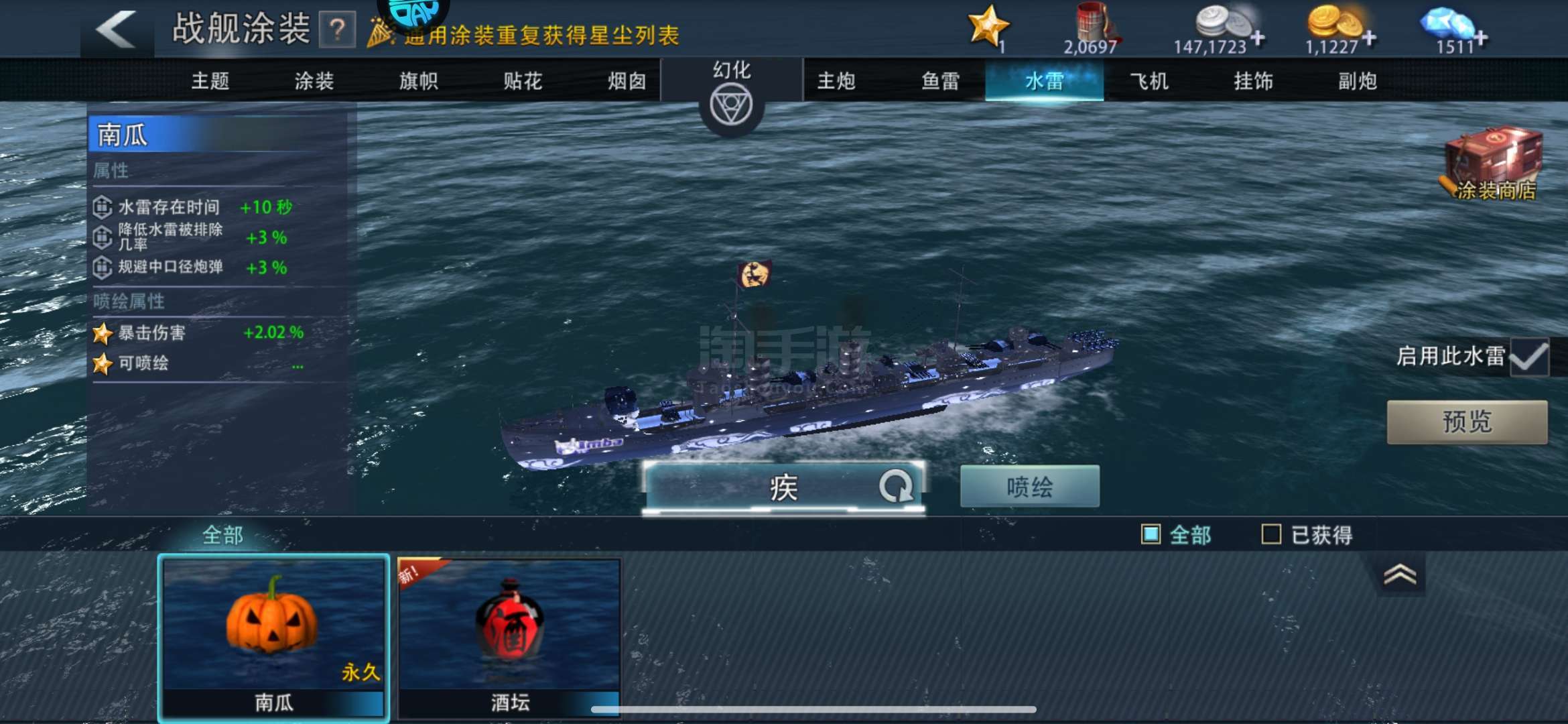Go back with the arrow icon
Viewport: 1568px width, 724px height.
(x=117, y=29)
